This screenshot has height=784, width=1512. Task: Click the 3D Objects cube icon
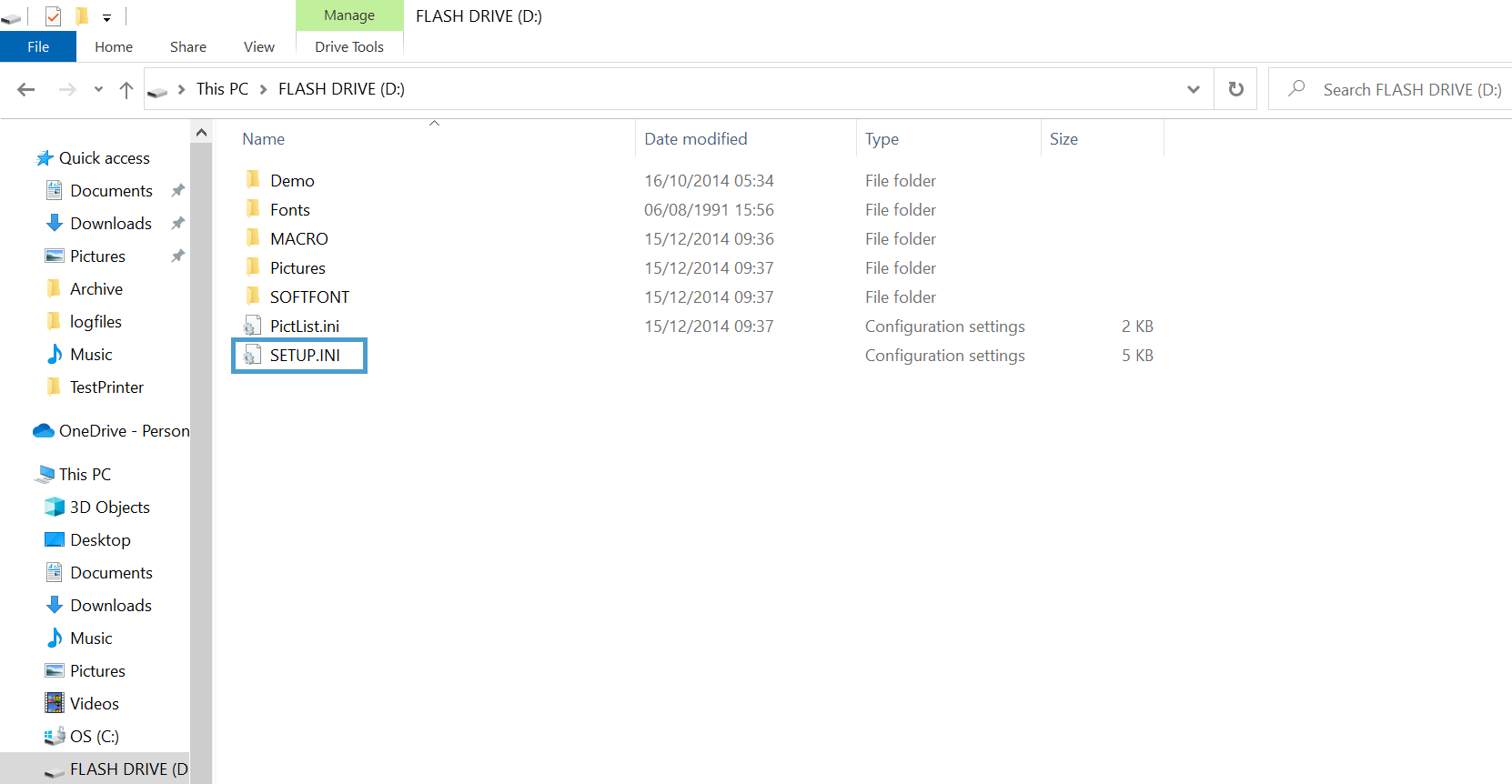(x=55, y=507)
